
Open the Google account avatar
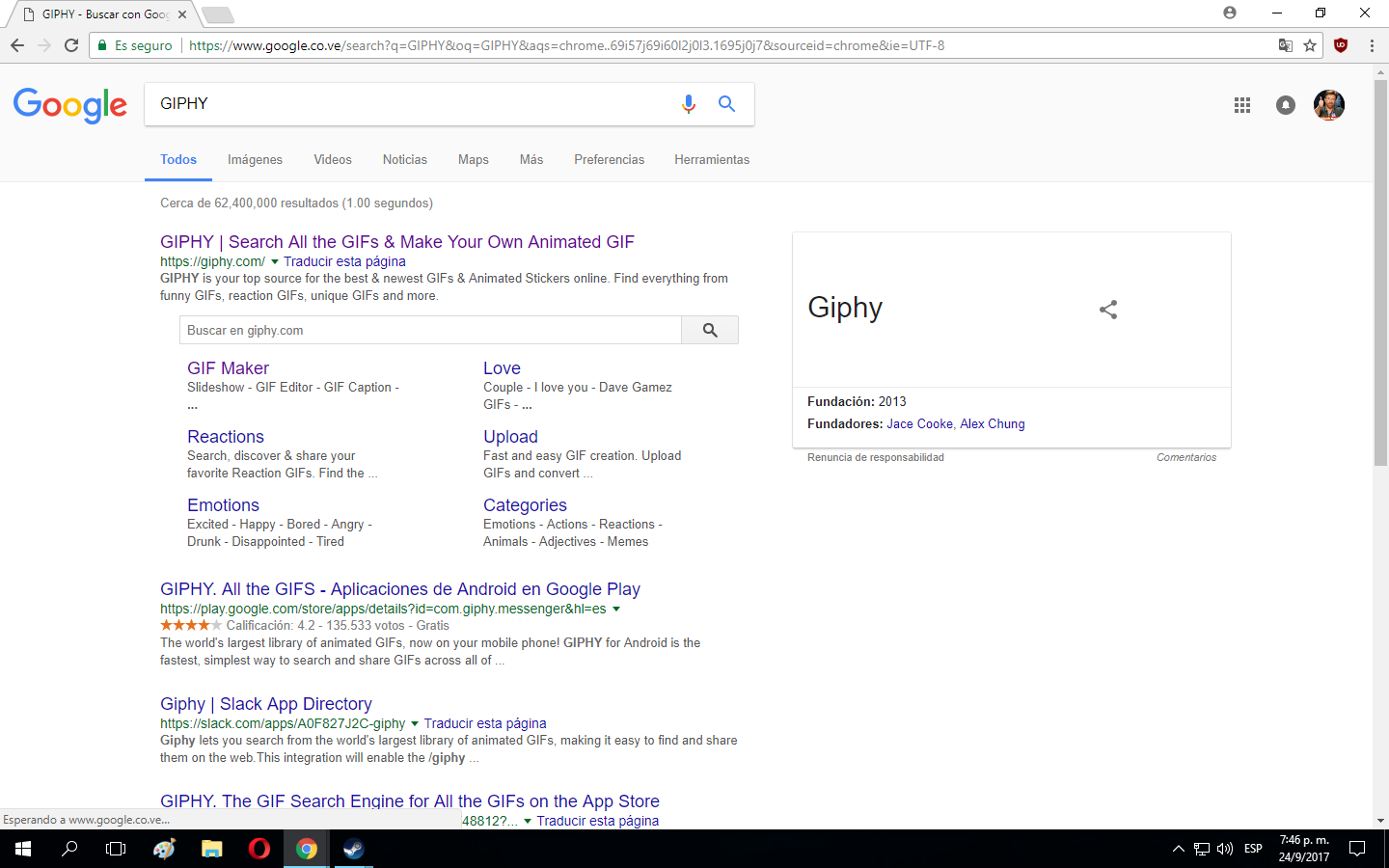tap(1329, 105)
